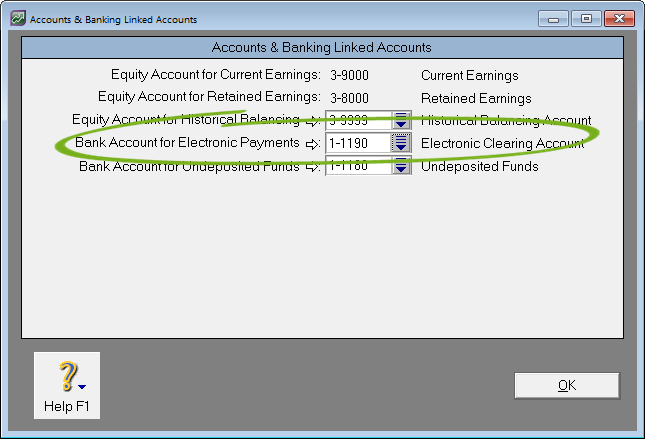Click the 1-1190 electronic payments account field
The height and width of the screenshot is (439, 645).
(357, 144)
